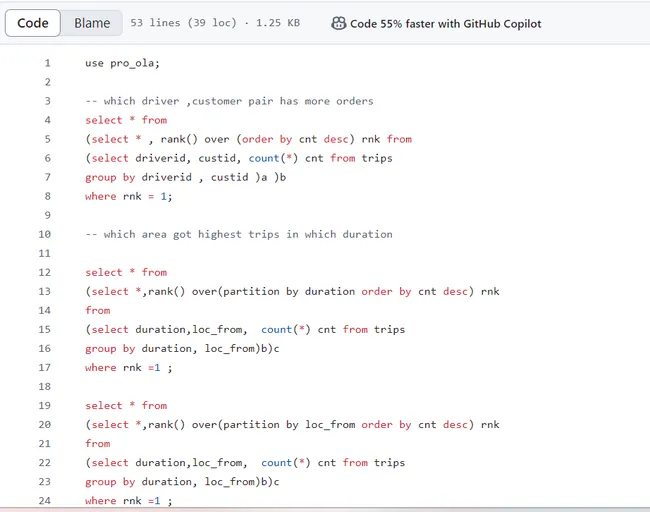650x512 pixels.
Task: Select line number 8
Action: coord(47,196)
